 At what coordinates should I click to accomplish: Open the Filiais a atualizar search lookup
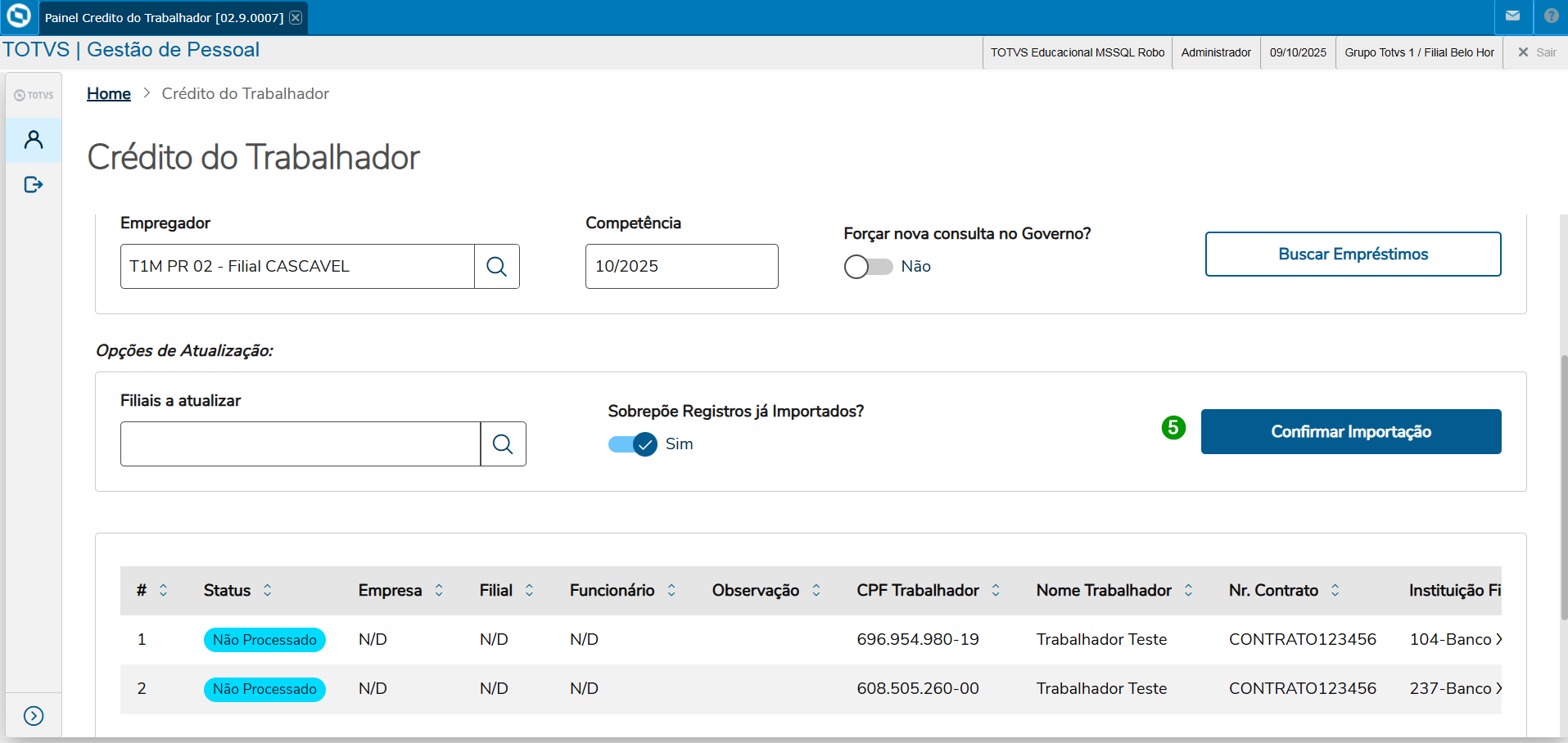tap(503, 444)
